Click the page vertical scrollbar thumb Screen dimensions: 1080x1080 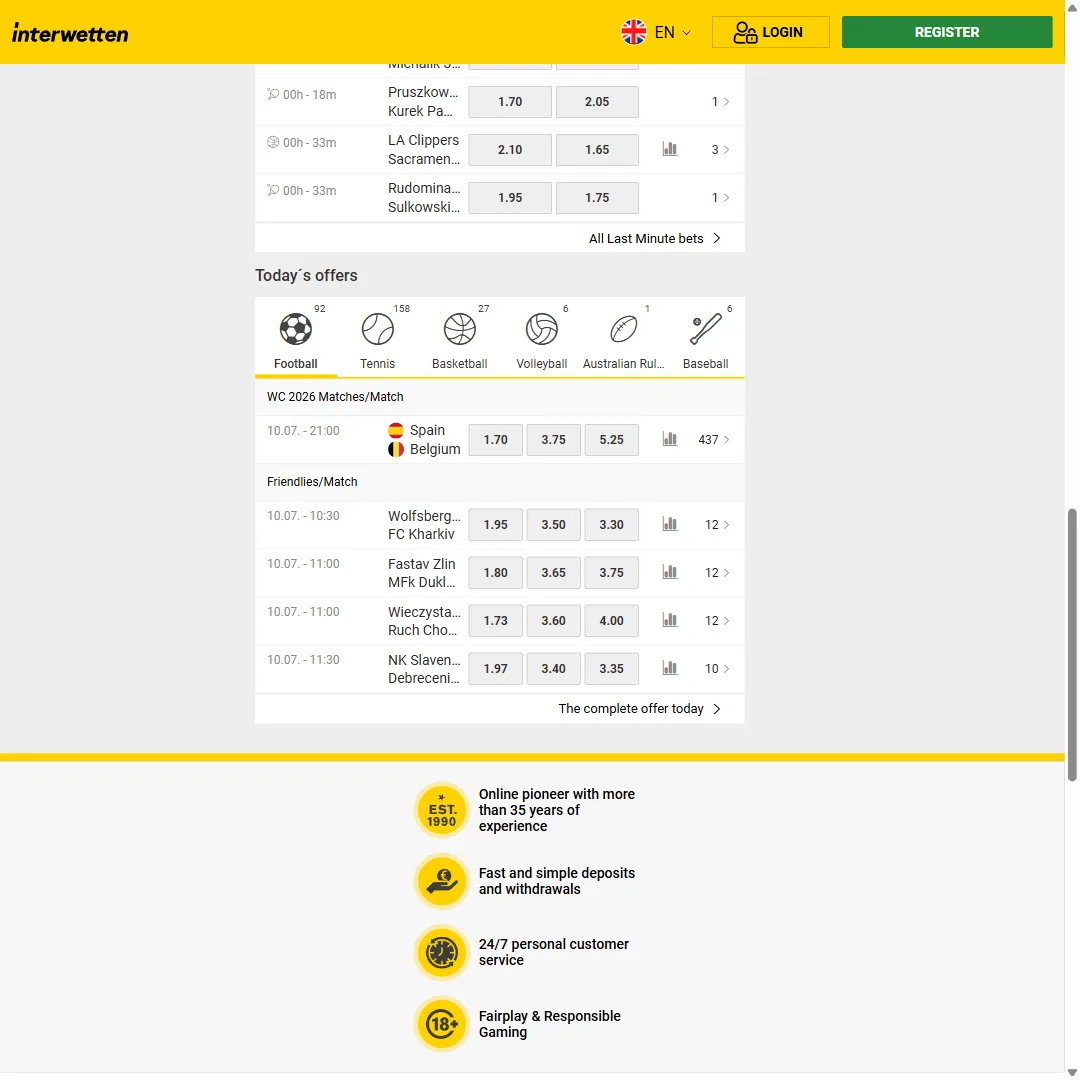[1072, 645]
